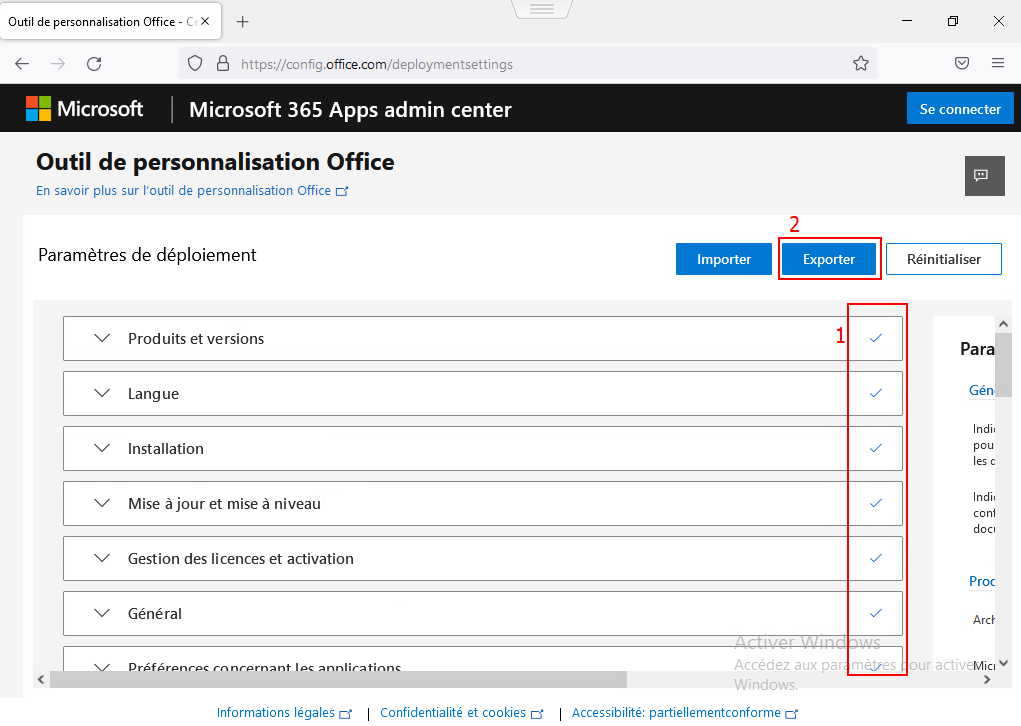Click the checkmark on Produits et versions
This screenshot has height=726, width=1021.
(x=876, y=338)
